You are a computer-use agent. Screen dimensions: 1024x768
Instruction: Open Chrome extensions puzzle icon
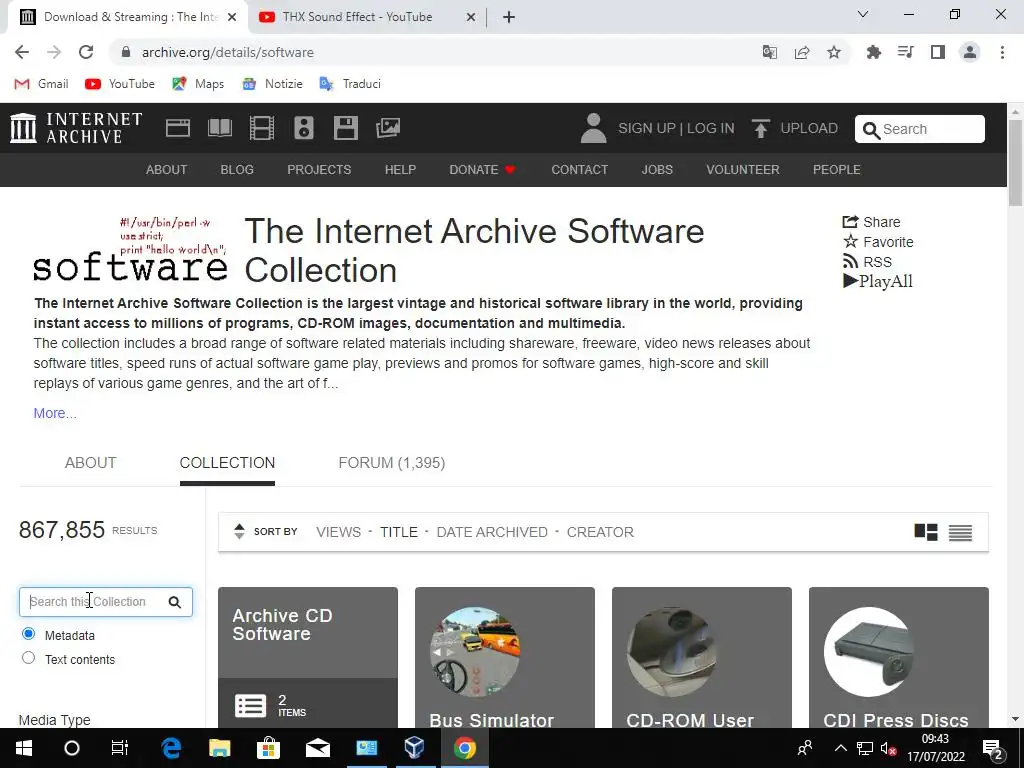coord(874,52)
